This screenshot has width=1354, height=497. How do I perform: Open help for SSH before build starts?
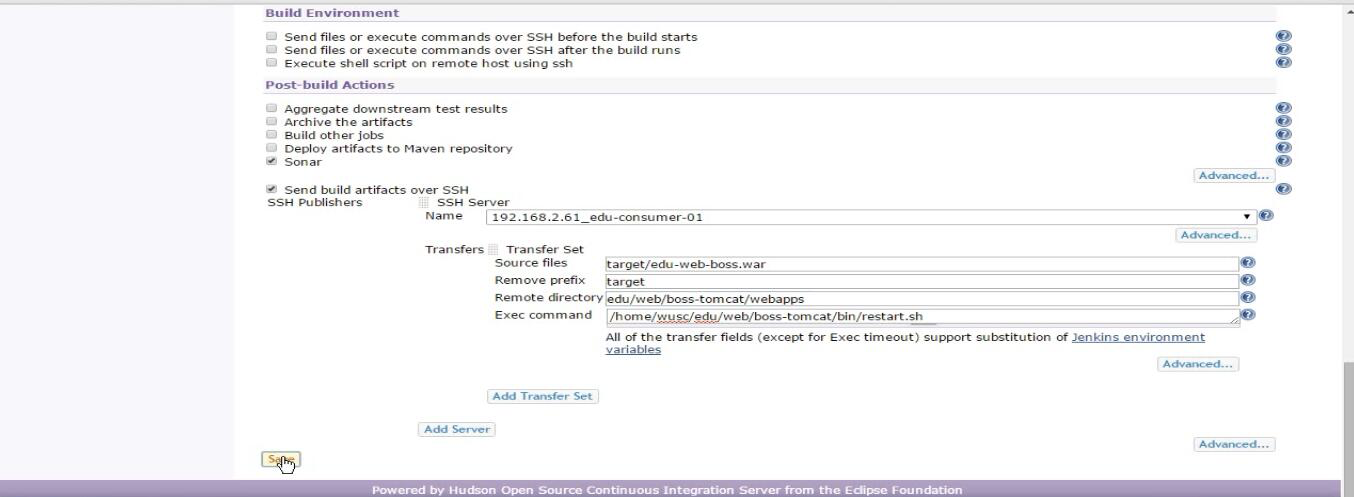tap(1284, 36)
